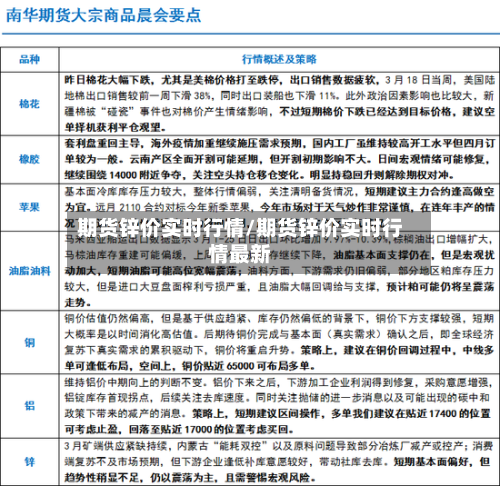Click the 油脂油料 row label
This screenshot has width=500, height=486.
(x=30, y=271)
